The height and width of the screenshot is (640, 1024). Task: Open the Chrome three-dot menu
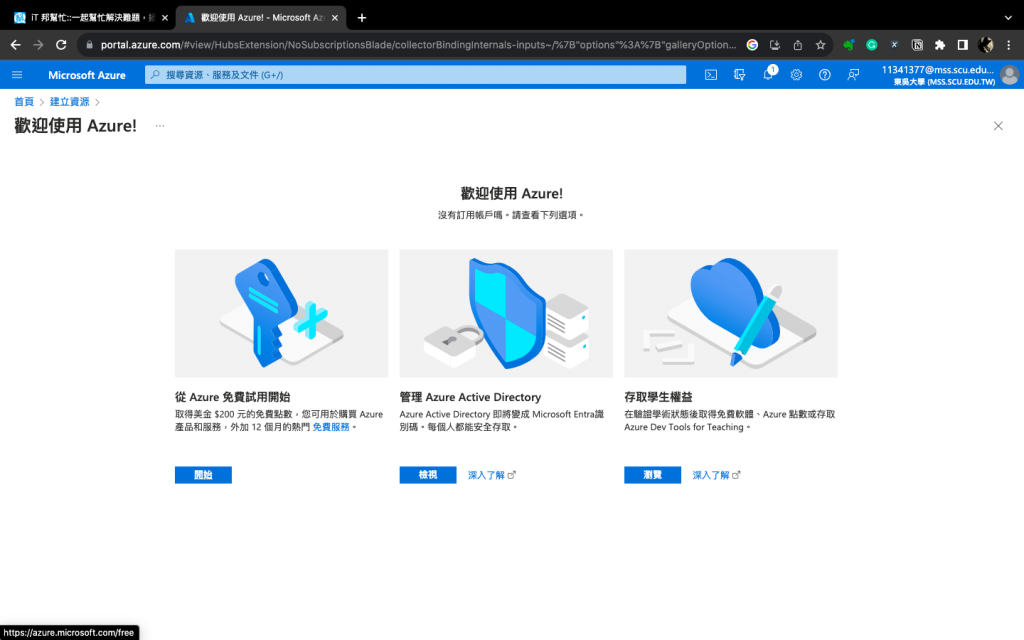(x=1008, y=45)
